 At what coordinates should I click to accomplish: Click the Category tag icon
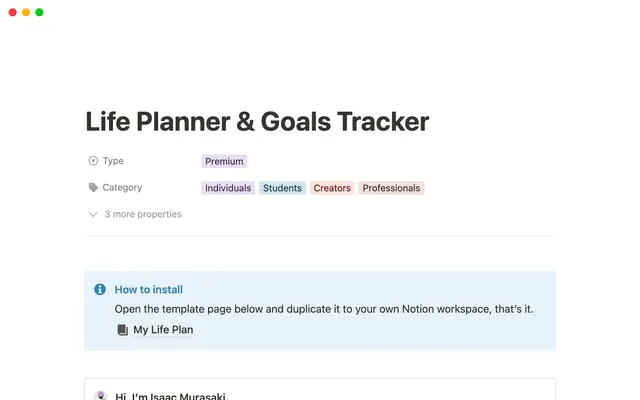pos(93,188)
